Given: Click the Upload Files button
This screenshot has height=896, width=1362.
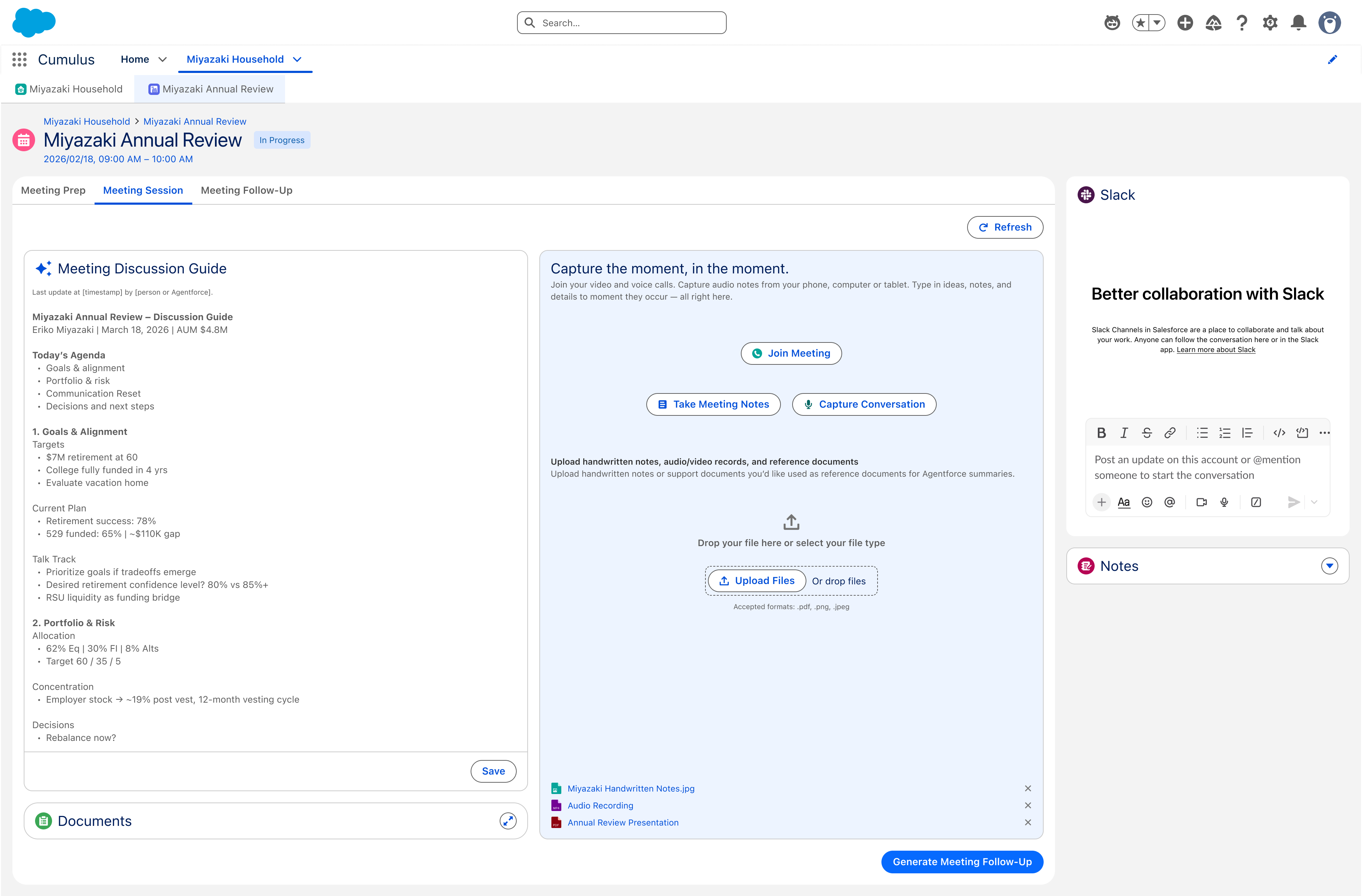Looking at the screenshot, I should click(x=756, y=581).
